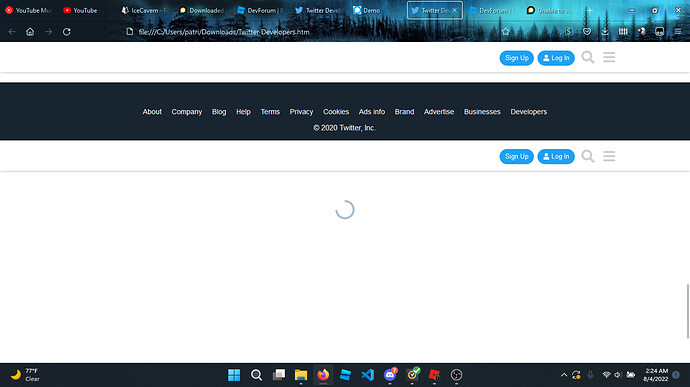Open the Businesses footer link
The height and width of the screenshot is (387, 690).
[482, 112]
